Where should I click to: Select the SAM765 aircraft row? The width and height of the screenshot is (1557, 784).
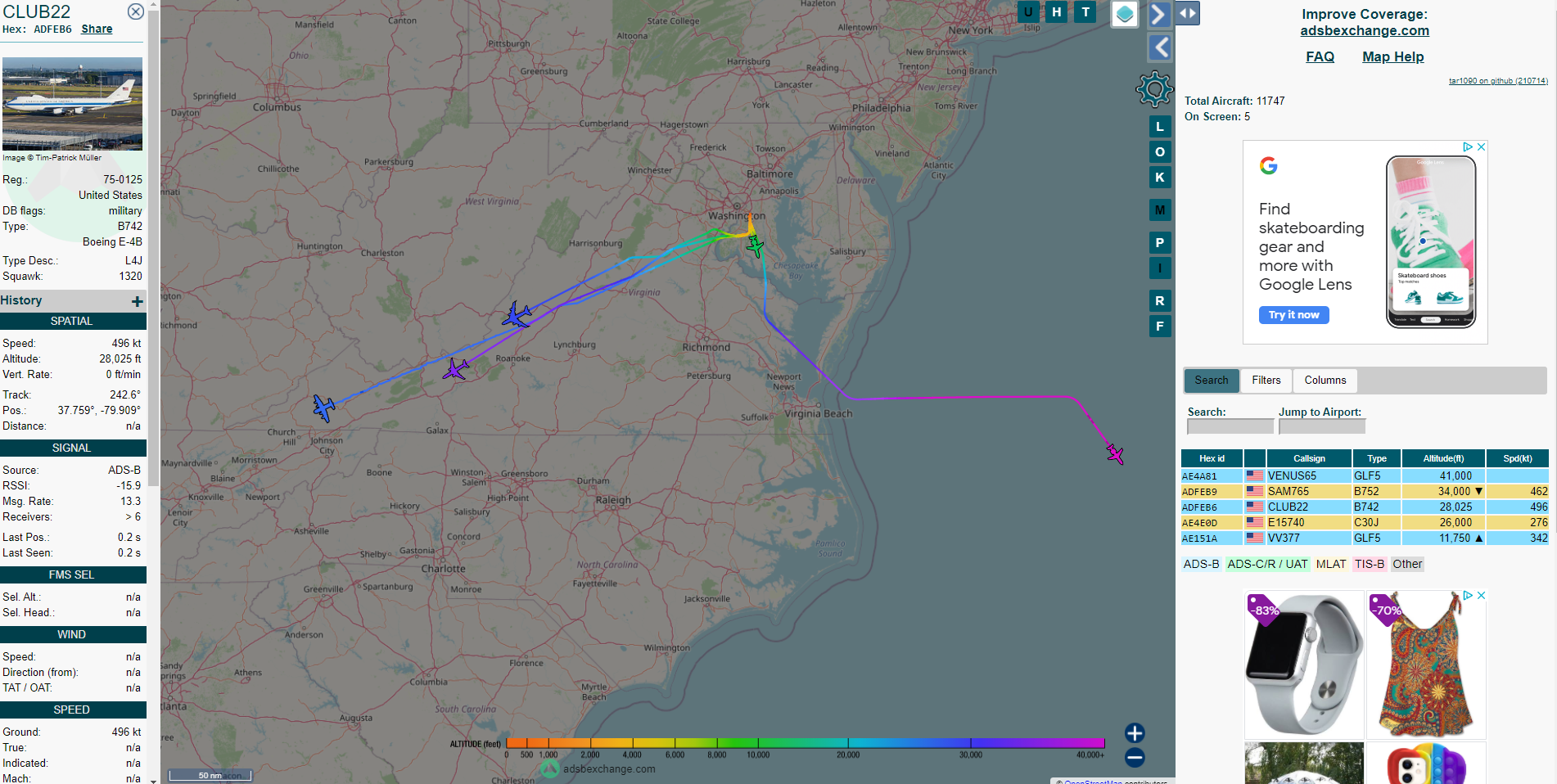1365,491
